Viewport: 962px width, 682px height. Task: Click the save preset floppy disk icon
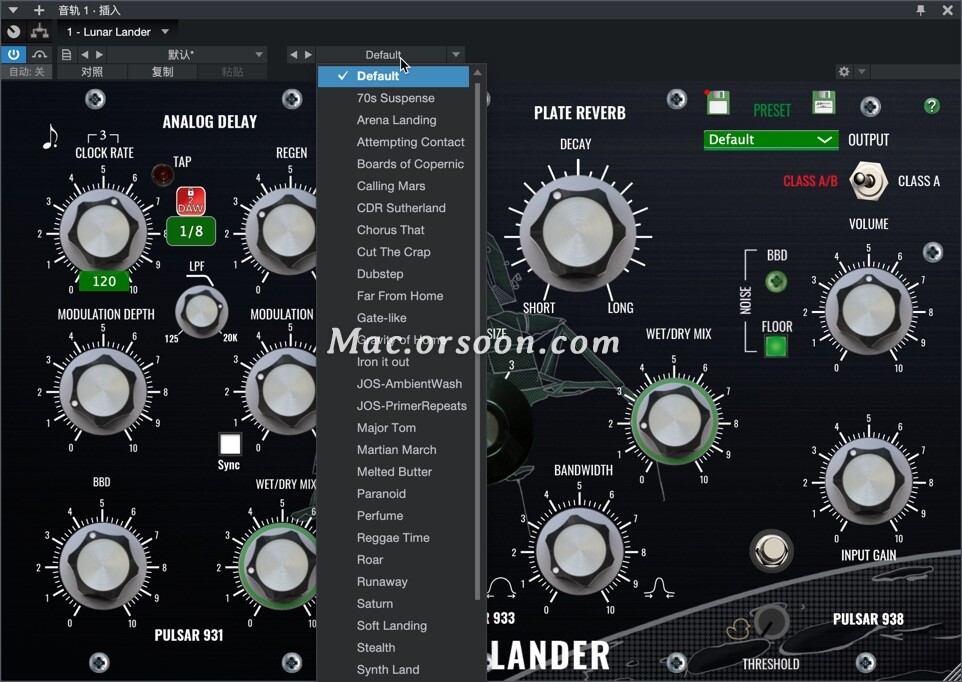[718, 103]
